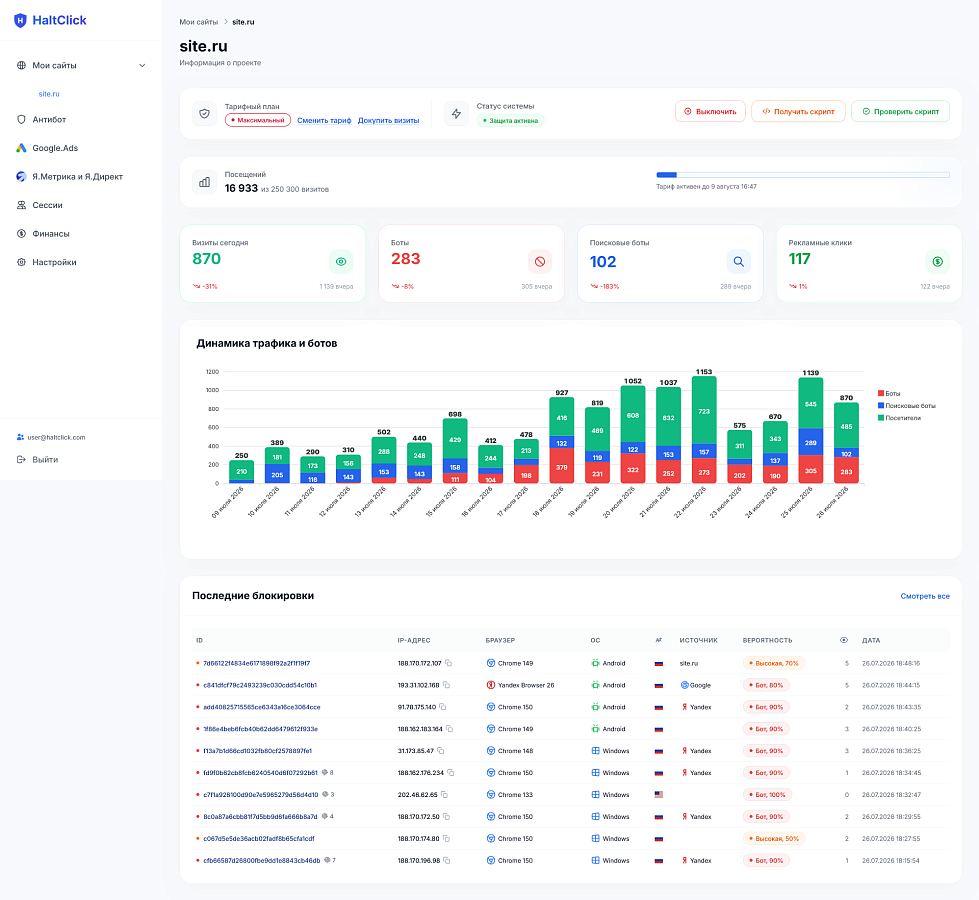Toggle Посетители legend entry

899,418
